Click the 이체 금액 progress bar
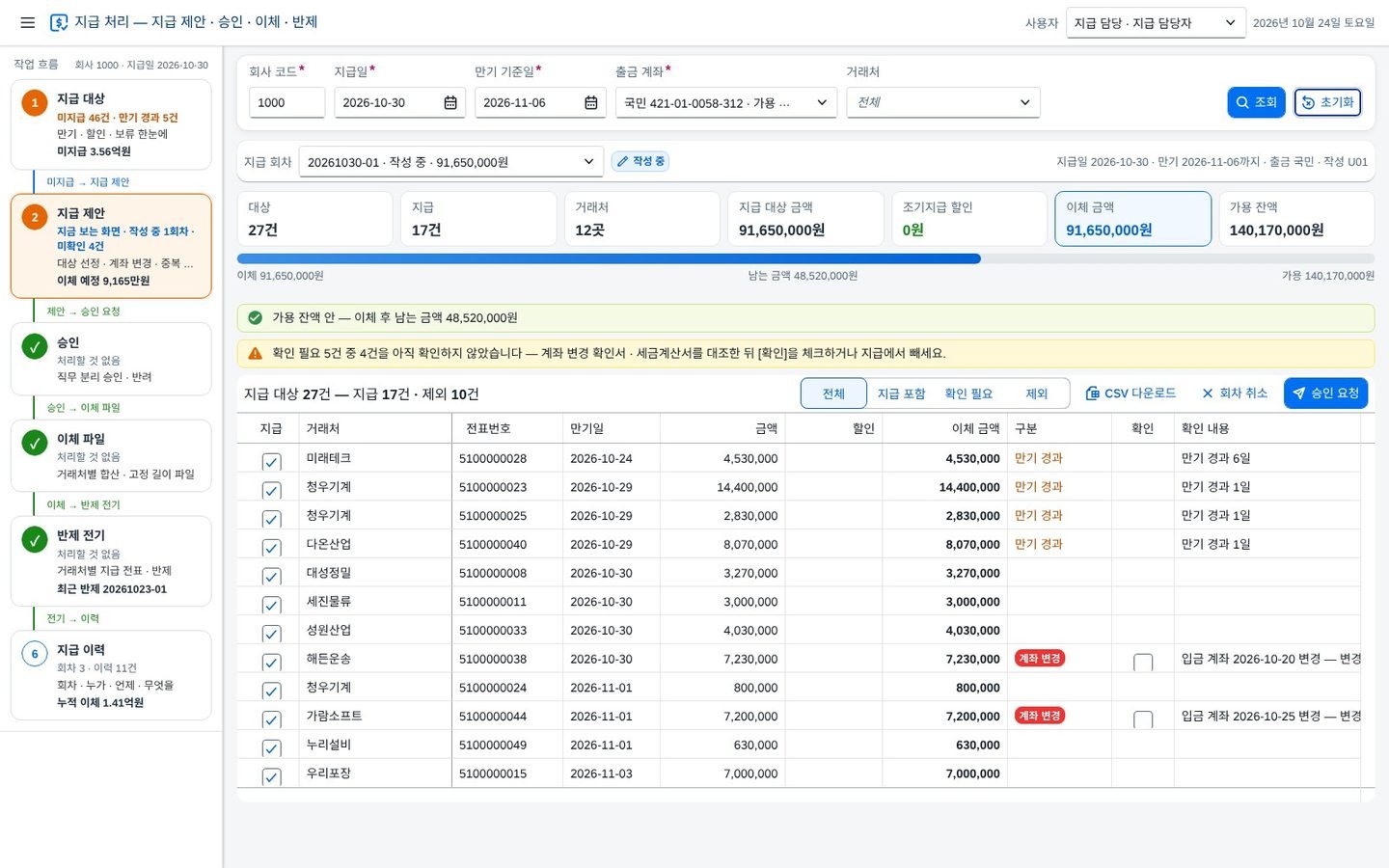1389x868 pixels. [805, 258]
